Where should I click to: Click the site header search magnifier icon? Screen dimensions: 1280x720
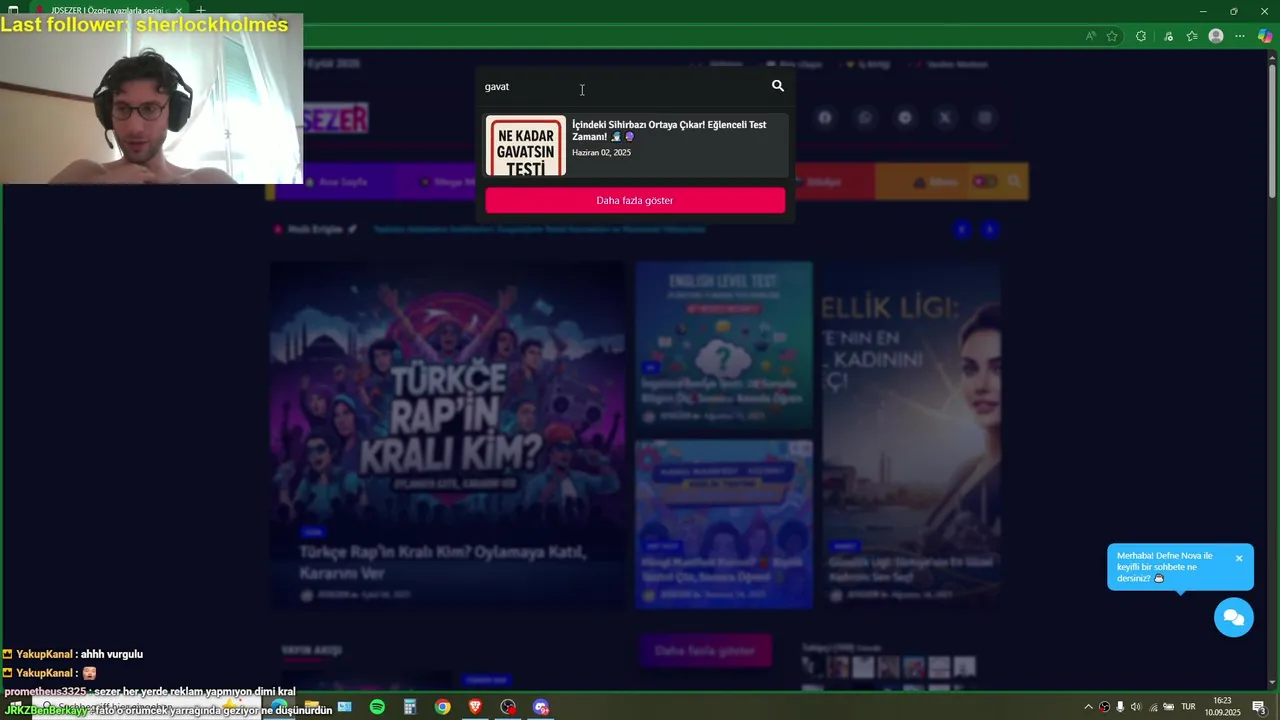point(1014,182)
